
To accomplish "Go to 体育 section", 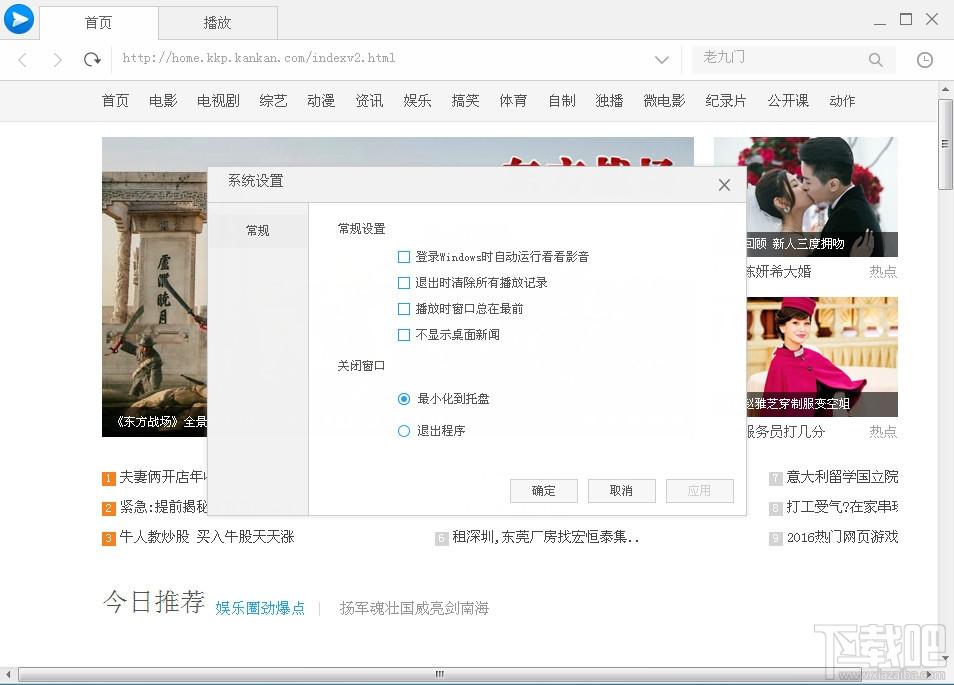I will click(x=513, y=101).
